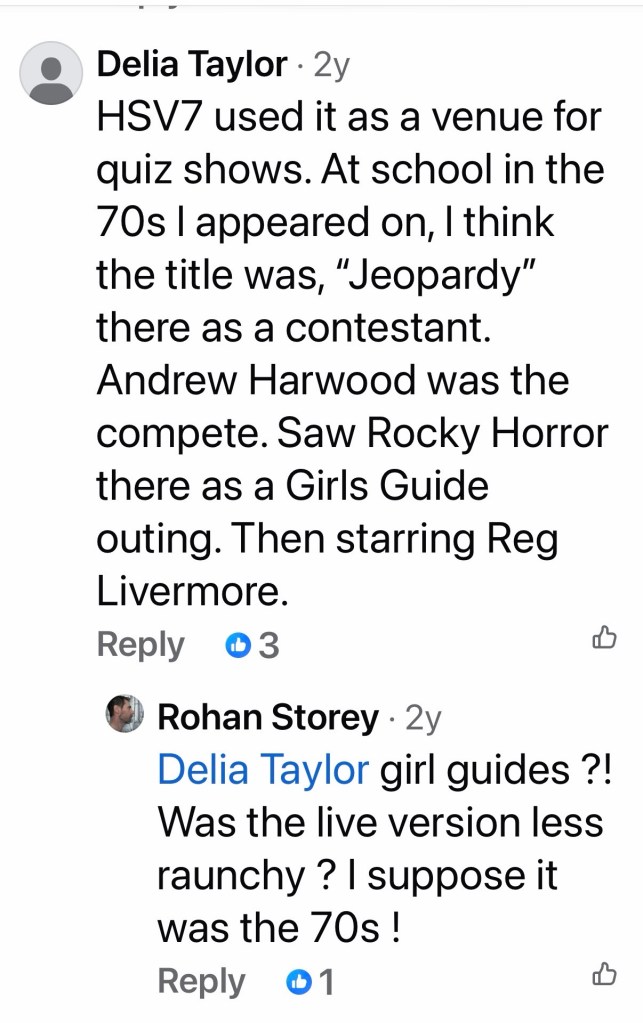The width and height of the screenshot is (643, 1023).
Task: Open Rohan Storey's profile via his name
Action: [268, 717]
